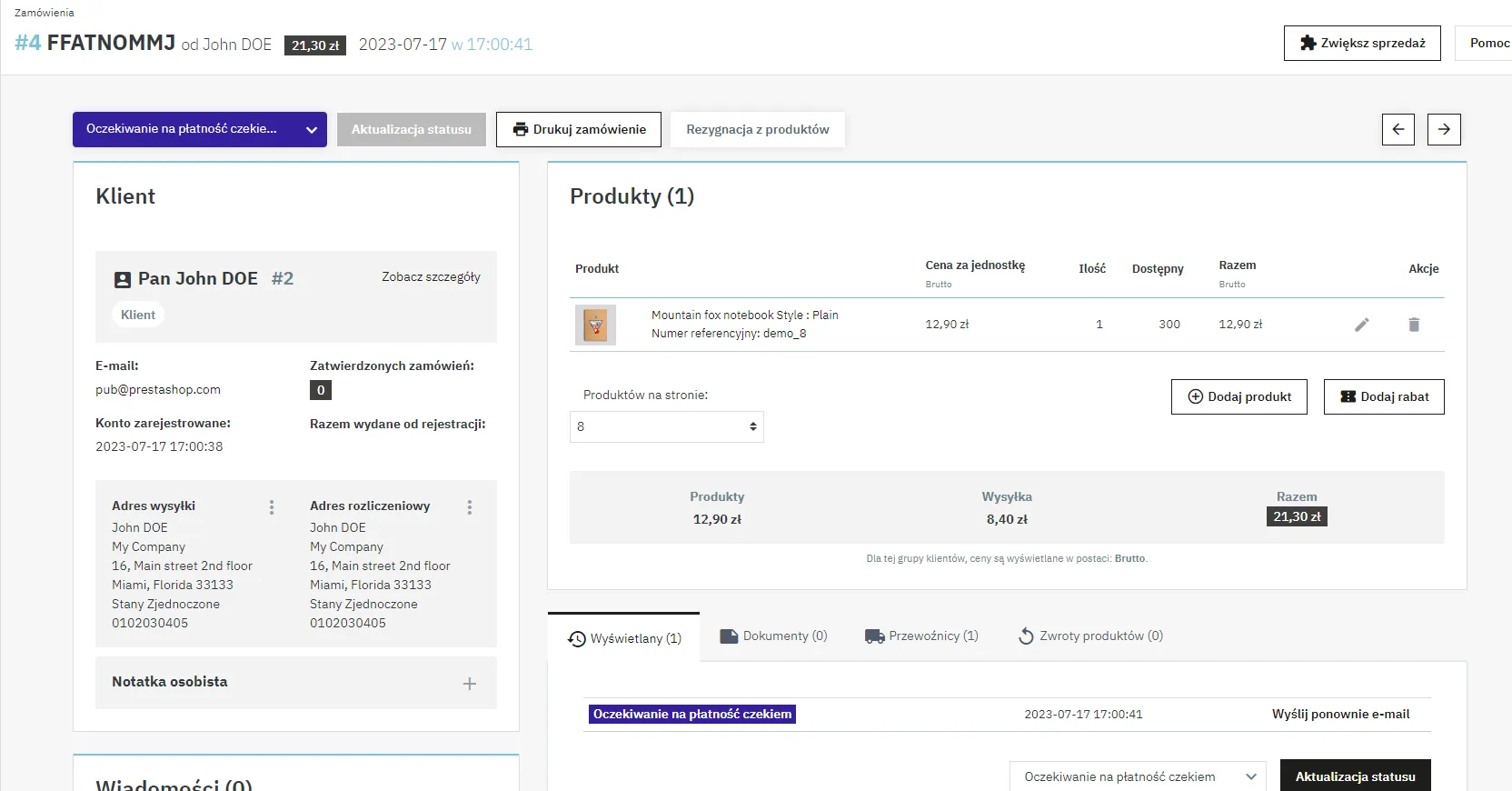Open the shipping address three-dot menu

coord(272,507)
